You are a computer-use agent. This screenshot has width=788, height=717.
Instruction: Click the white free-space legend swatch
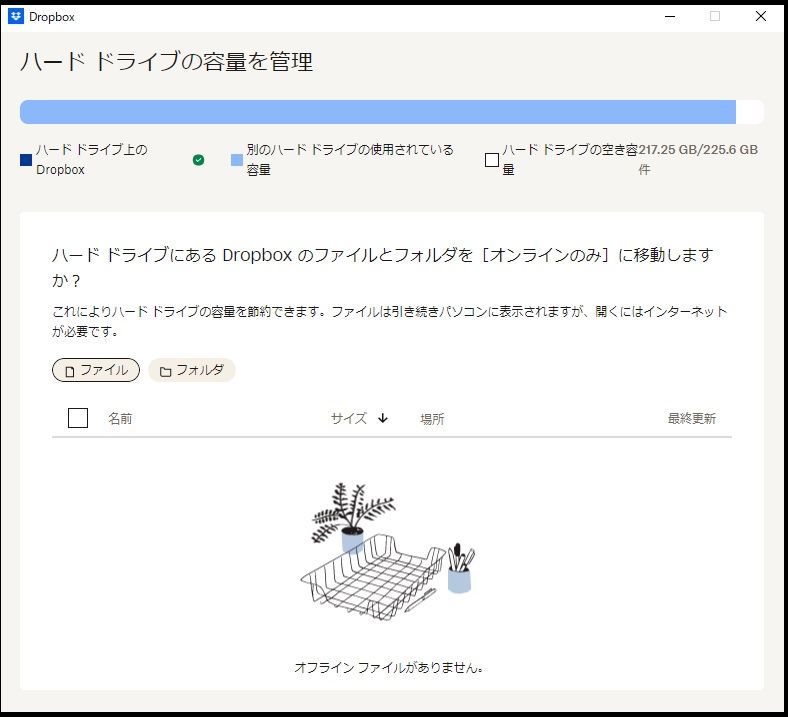(491, 160)
